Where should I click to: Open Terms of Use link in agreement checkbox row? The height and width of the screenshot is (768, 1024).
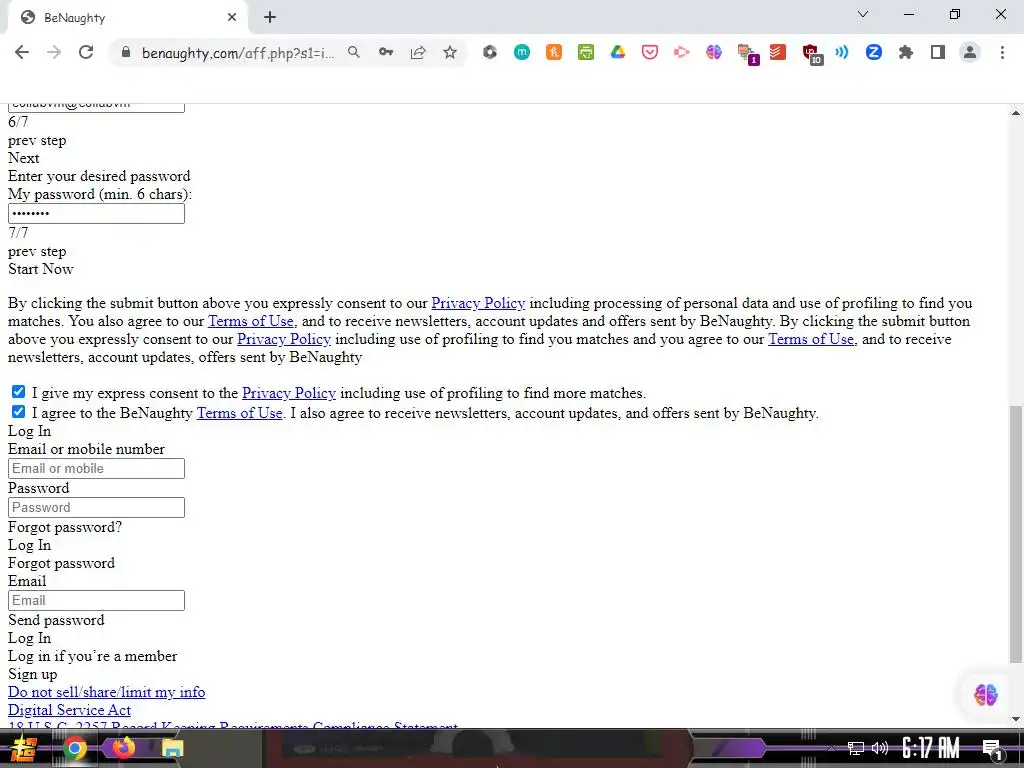(239, 413)
